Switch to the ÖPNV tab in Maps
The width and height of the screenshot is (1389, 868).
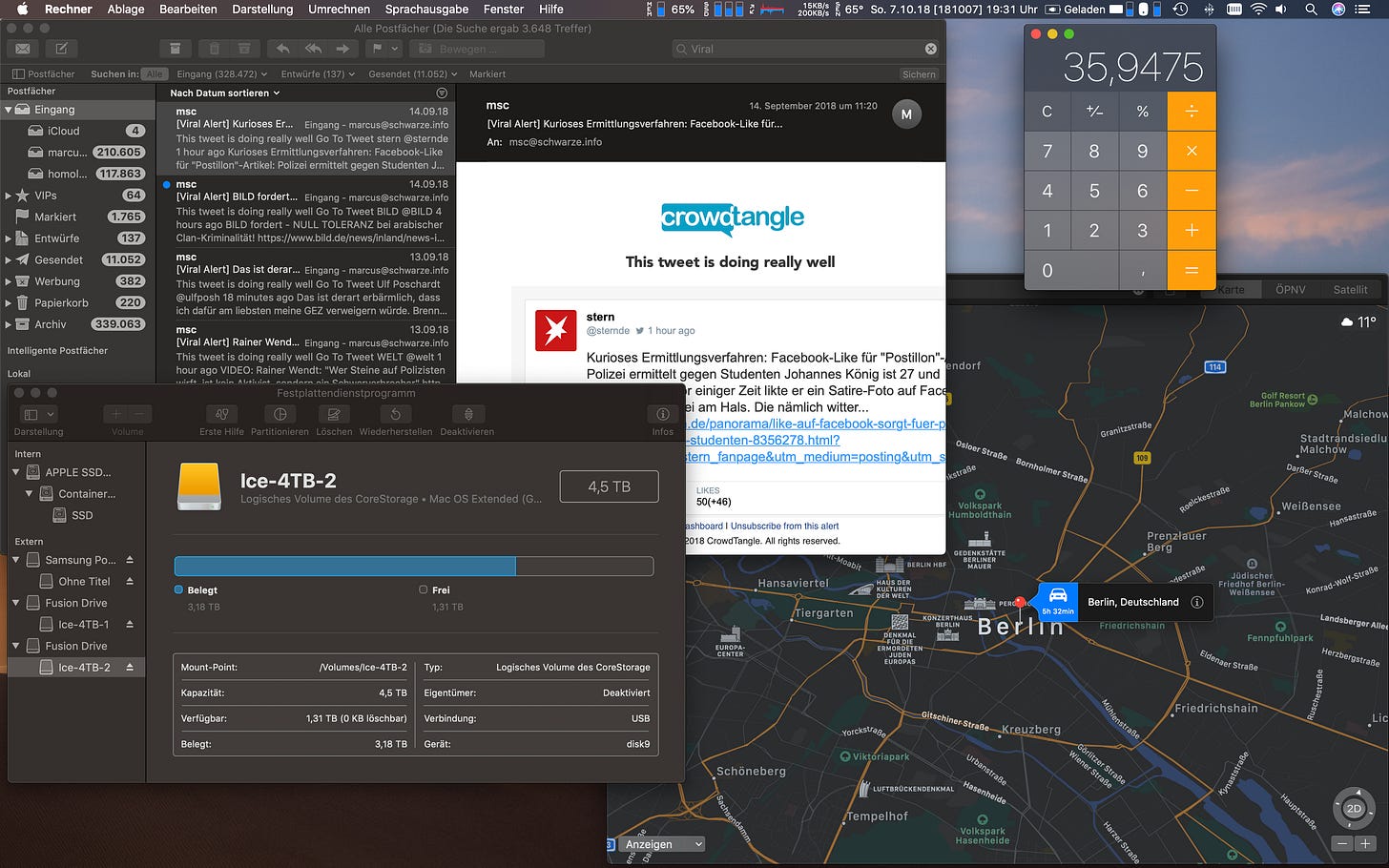click(1290, 289)
